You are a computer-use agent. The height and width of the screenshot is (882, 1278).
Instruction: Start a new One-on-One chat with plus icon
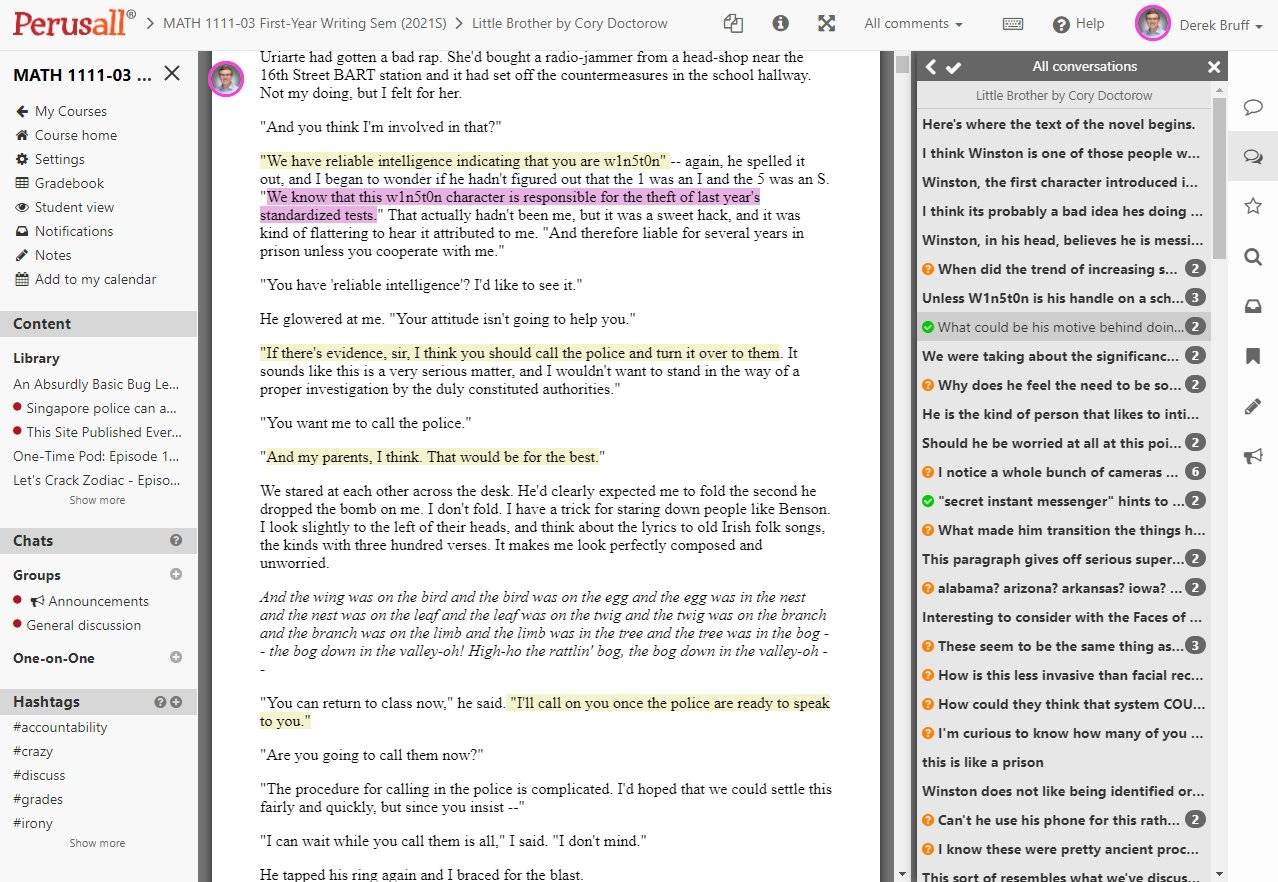point(176,657)
